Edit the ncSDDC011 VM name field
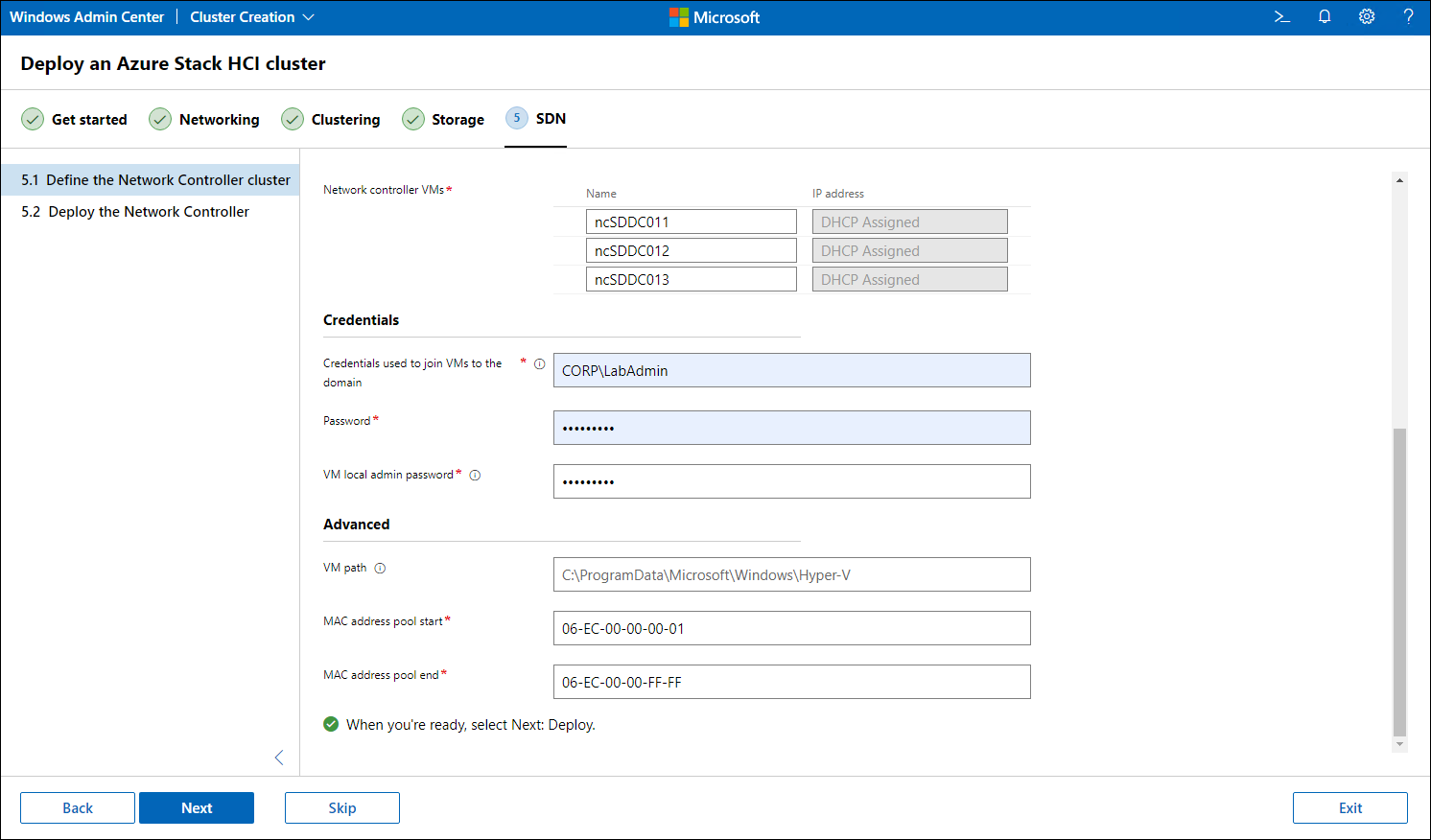The image size is (1431, 840). pos(692,222)
